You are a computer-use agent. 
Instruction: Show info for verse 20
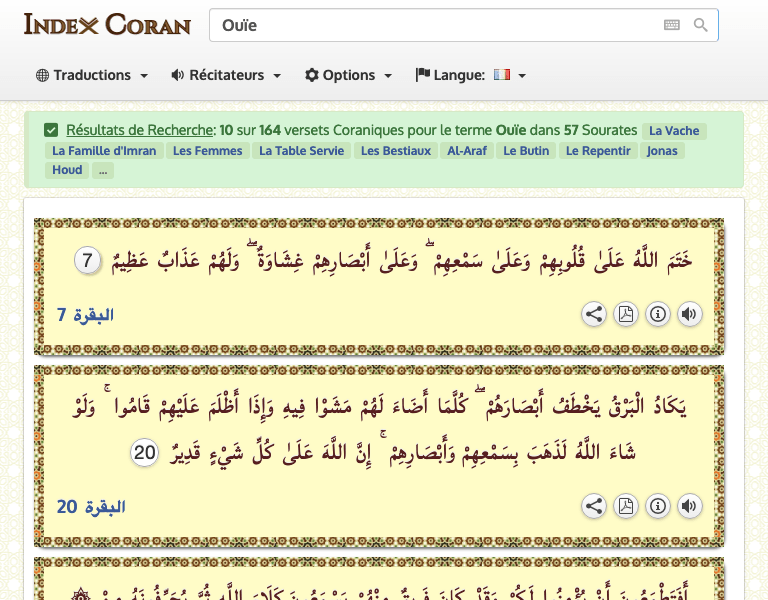(x=658, y=506)
